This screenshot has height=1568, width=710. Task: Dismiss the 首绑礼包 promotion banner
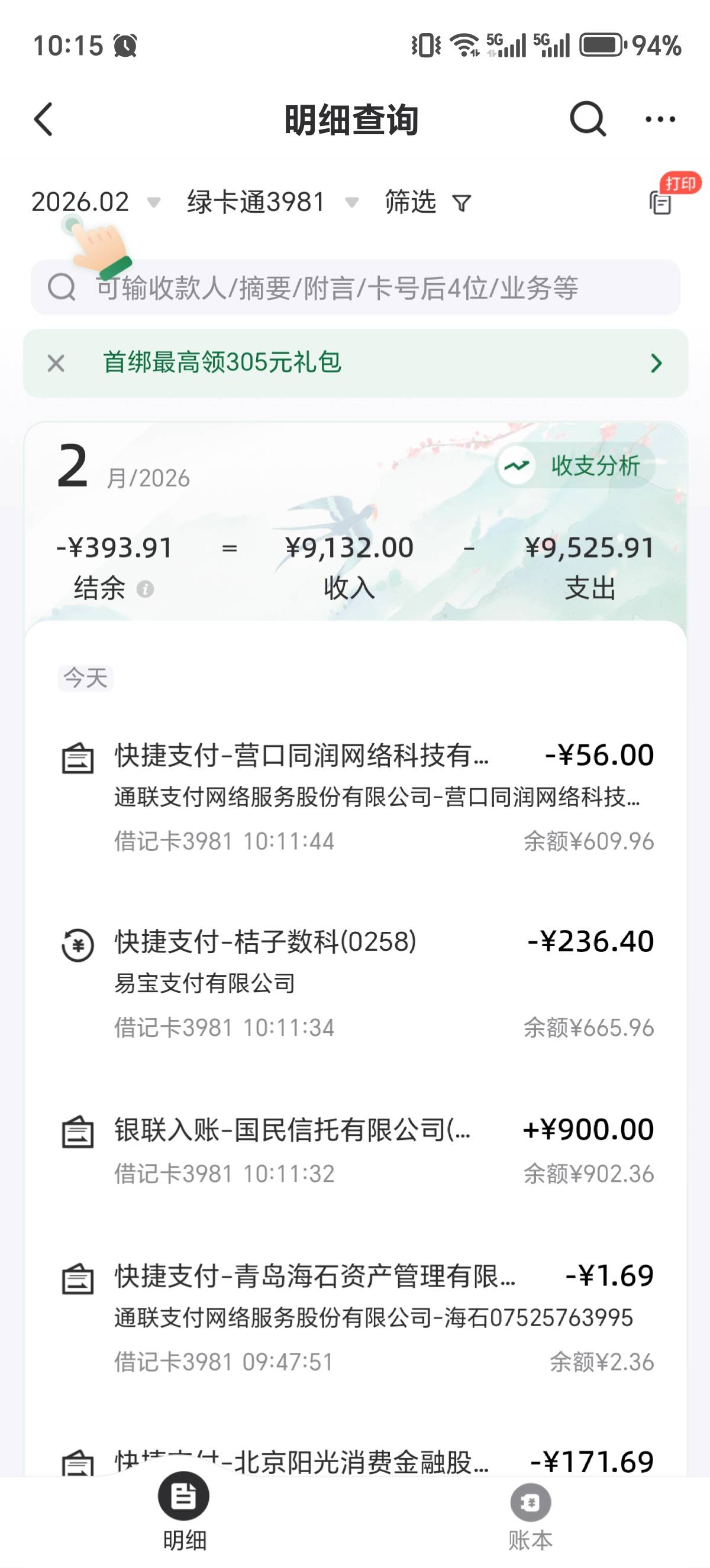56,364
